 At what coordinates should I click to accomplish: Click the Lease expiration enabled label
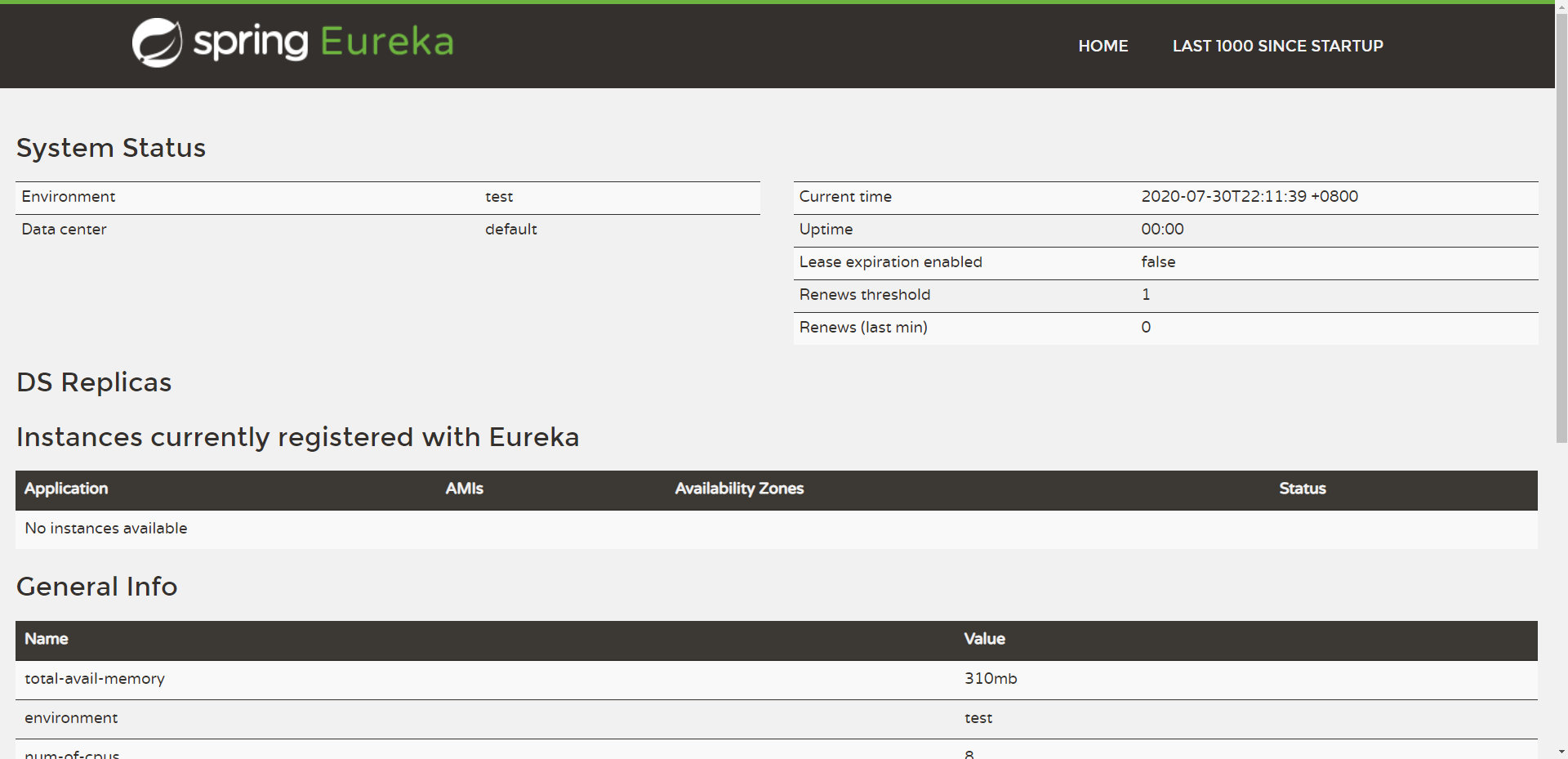890,262
